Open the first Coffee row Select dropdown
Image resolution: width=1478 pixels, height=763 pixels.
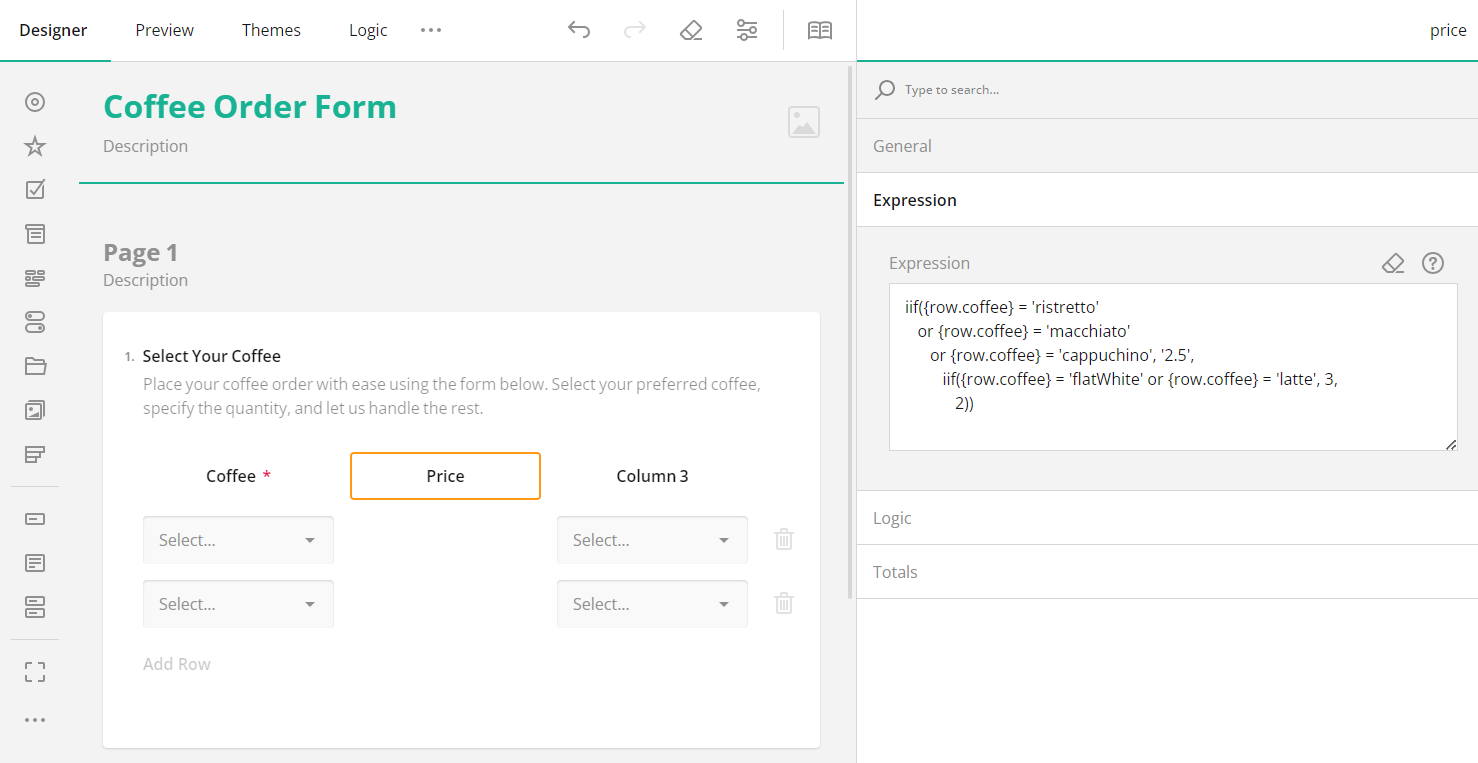(238, 539)
